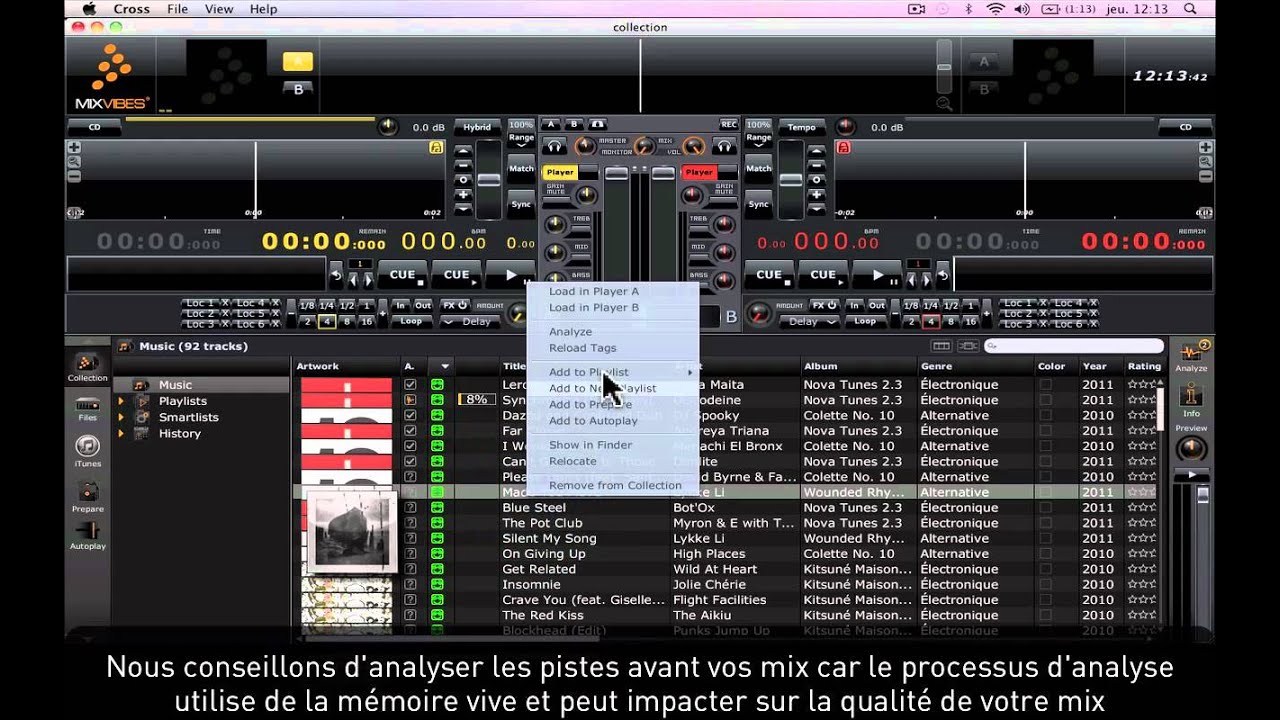The image size is (1280, 720).
Task: Open the iTunes library icon
Action: click(x=87, y=448)
